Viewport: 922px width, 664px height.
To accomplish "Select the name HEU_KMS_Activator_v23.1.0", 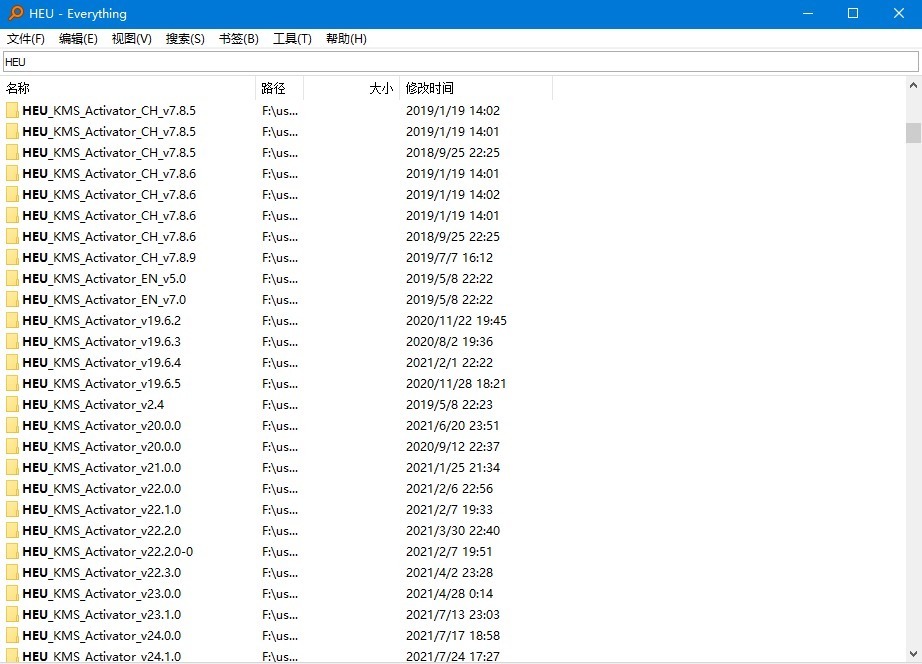I will pos(102,615).
